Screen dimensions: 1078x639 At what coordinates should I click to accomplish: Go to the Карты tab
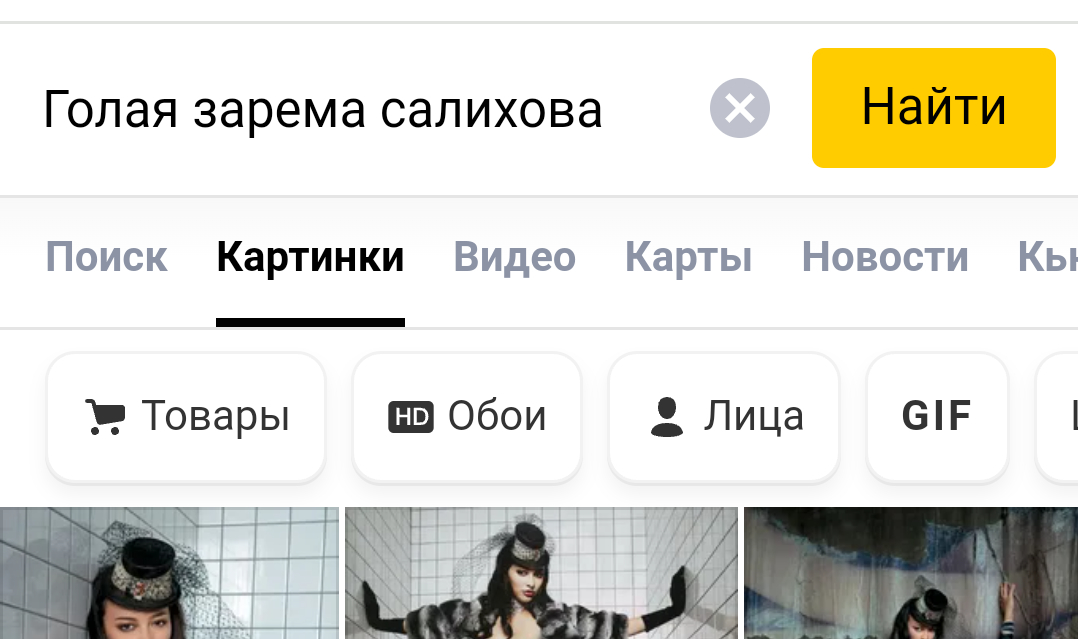(688, 257)
